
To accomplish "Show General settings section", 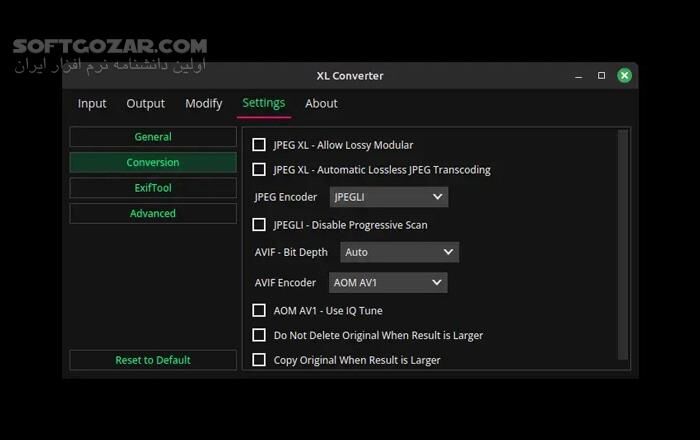I will 153,137.
